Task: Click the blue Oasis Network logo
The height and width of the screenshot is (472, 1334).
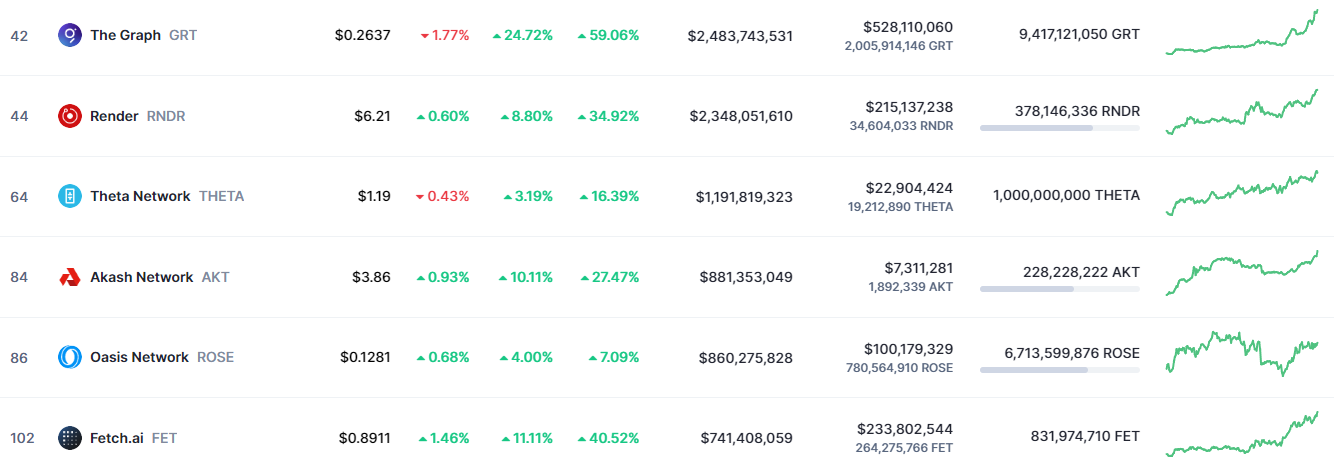Action: (70, 357)
